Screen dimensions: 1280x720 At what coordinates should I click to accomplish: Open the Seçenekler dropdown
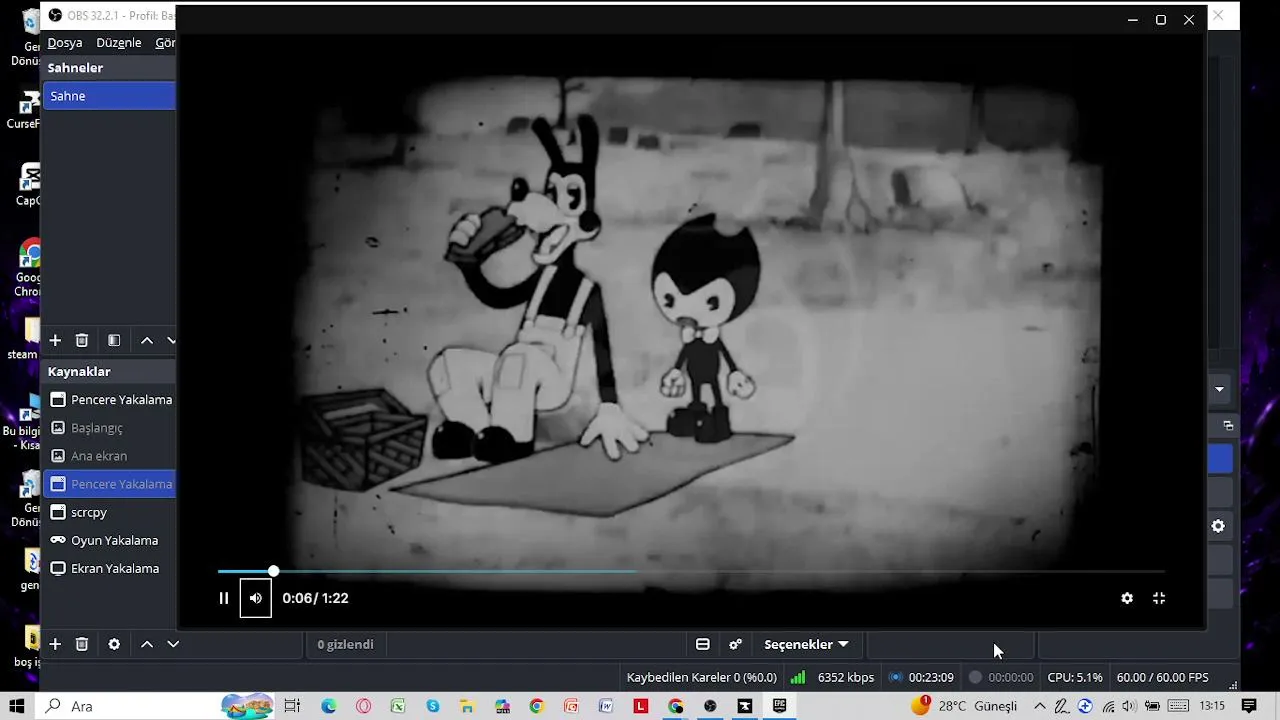click(x=806, y=645)
